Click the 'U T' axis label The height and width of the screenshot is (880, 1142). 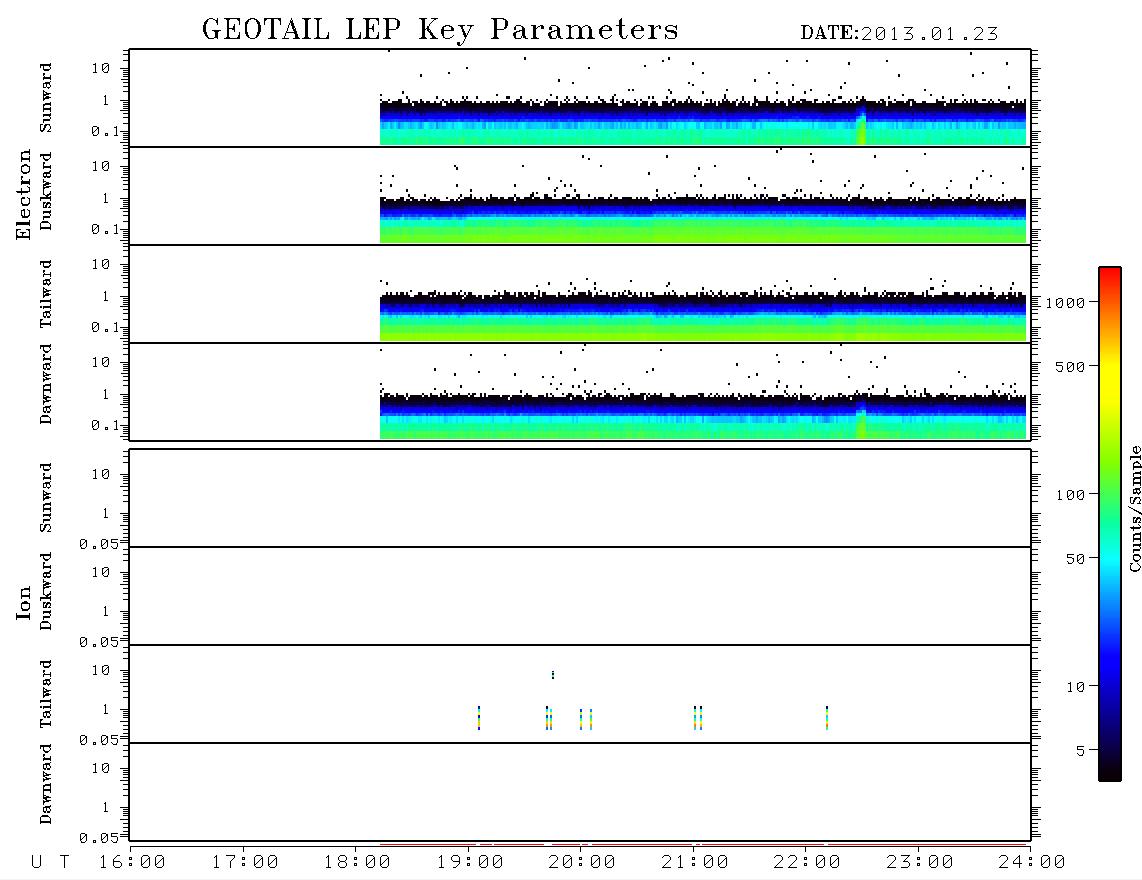click(50, 863)
